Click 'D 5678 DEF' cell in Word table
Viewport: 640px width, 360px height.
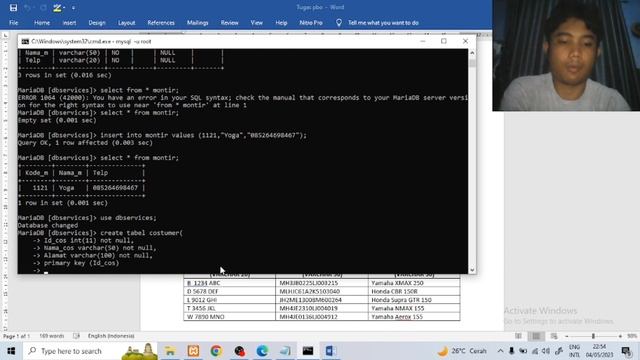point(229,291)
